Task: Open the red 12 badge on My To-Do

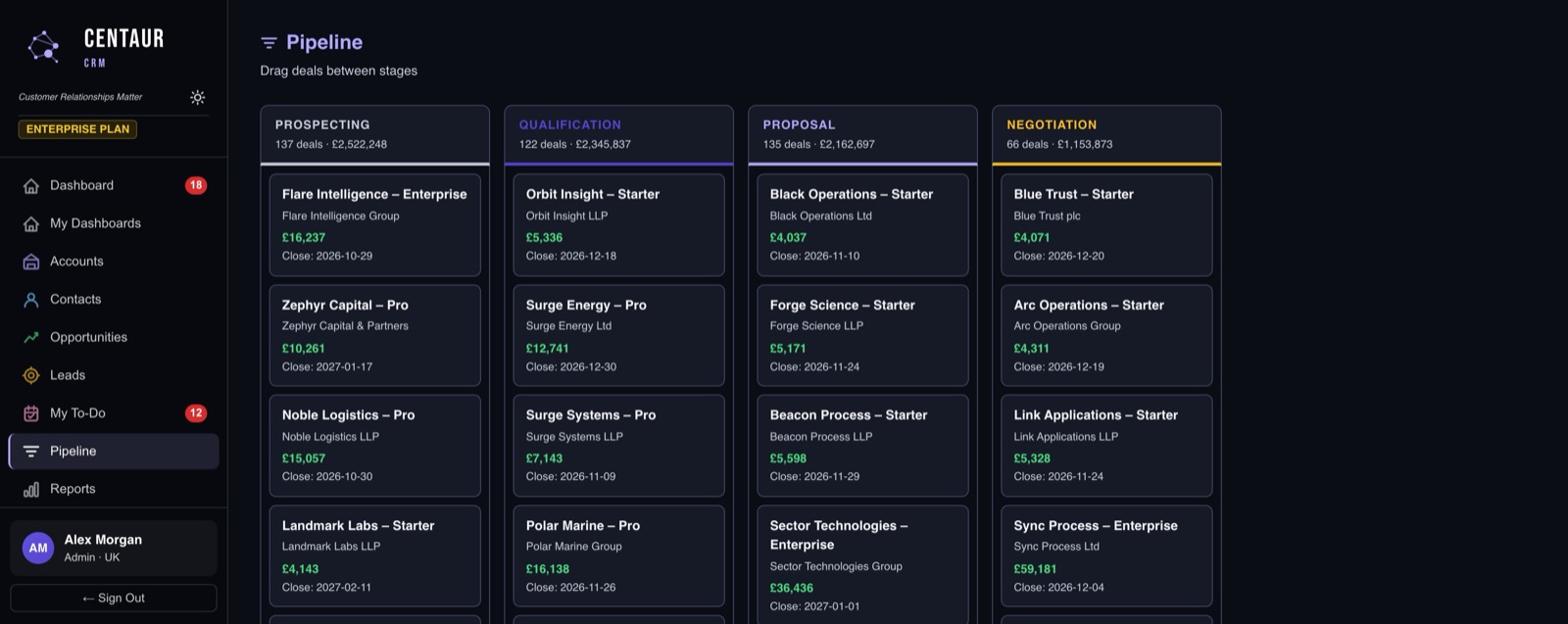Action: coord(196,413)
